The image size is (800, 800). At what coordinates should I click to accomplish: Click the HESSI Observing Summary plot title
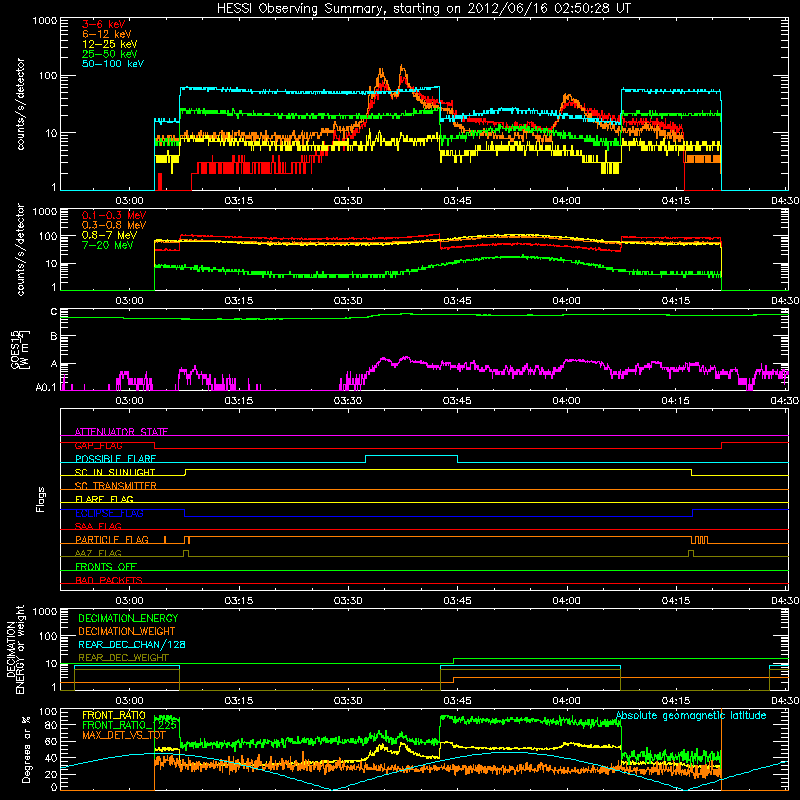pos(424,9)
